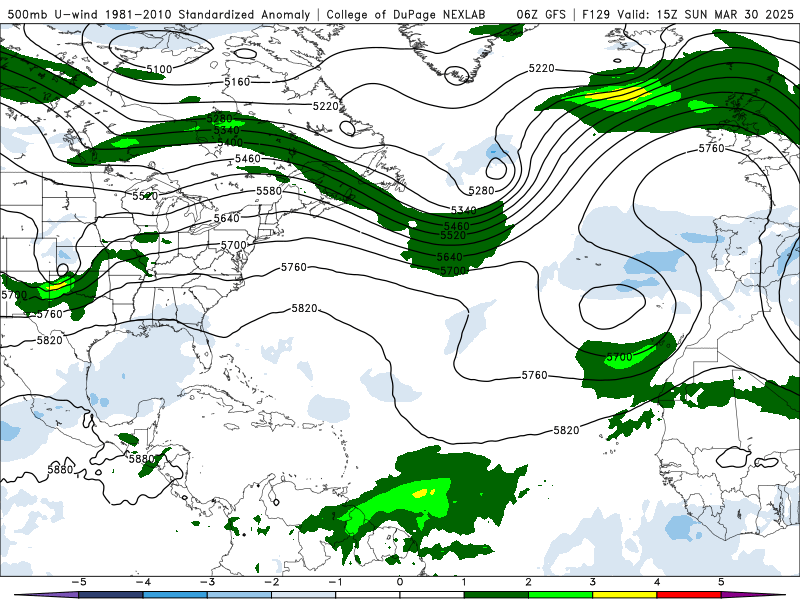The width and height of the screenshot is (800, 600).
Task: Select the positive 1 colorbar tick label
Action: tap(464, 582)
